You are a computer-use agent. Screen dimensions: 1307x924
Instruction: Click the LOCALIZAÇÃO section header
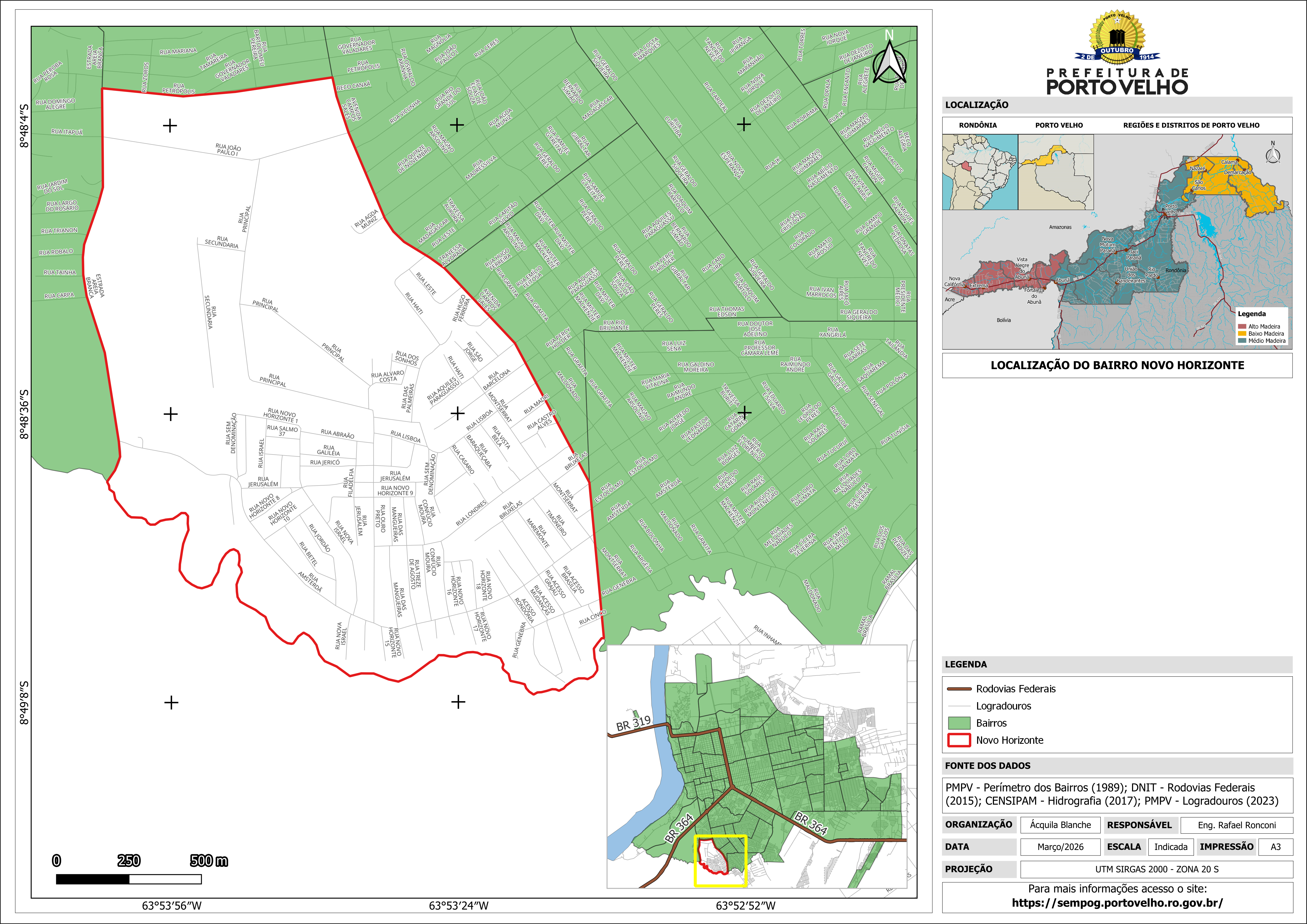(x=976, y=105)
